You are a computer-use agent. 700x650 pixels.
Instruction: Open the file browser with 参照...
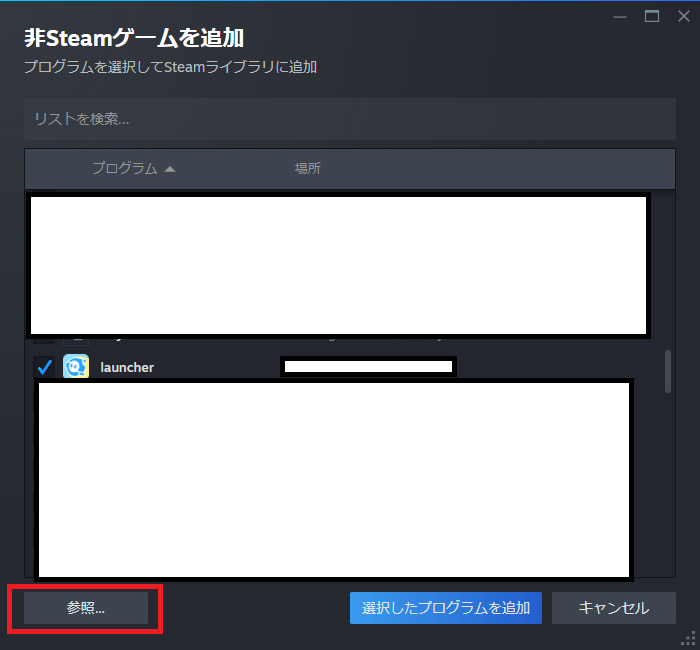pos(86,607)
